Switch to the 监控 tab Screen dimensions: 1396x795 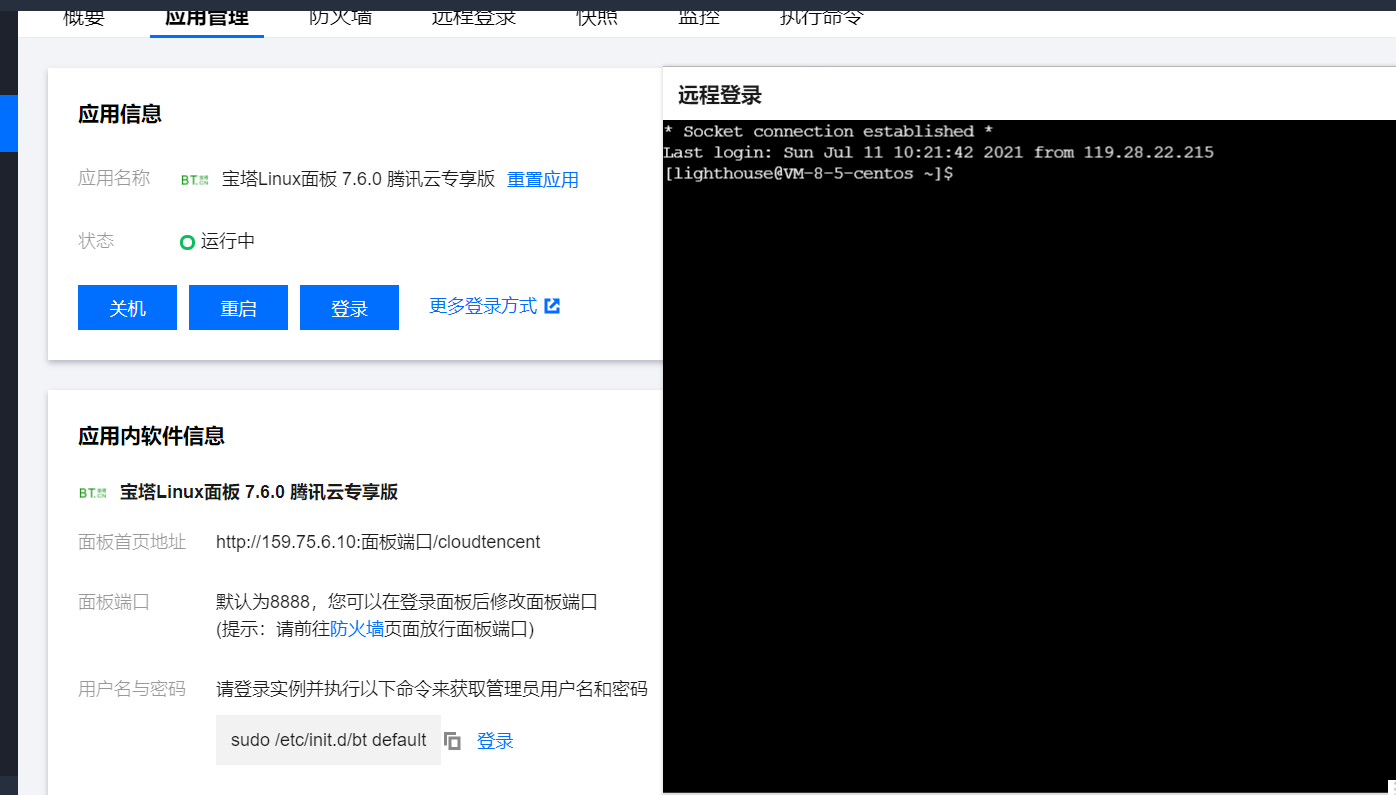tap(699, 17)
